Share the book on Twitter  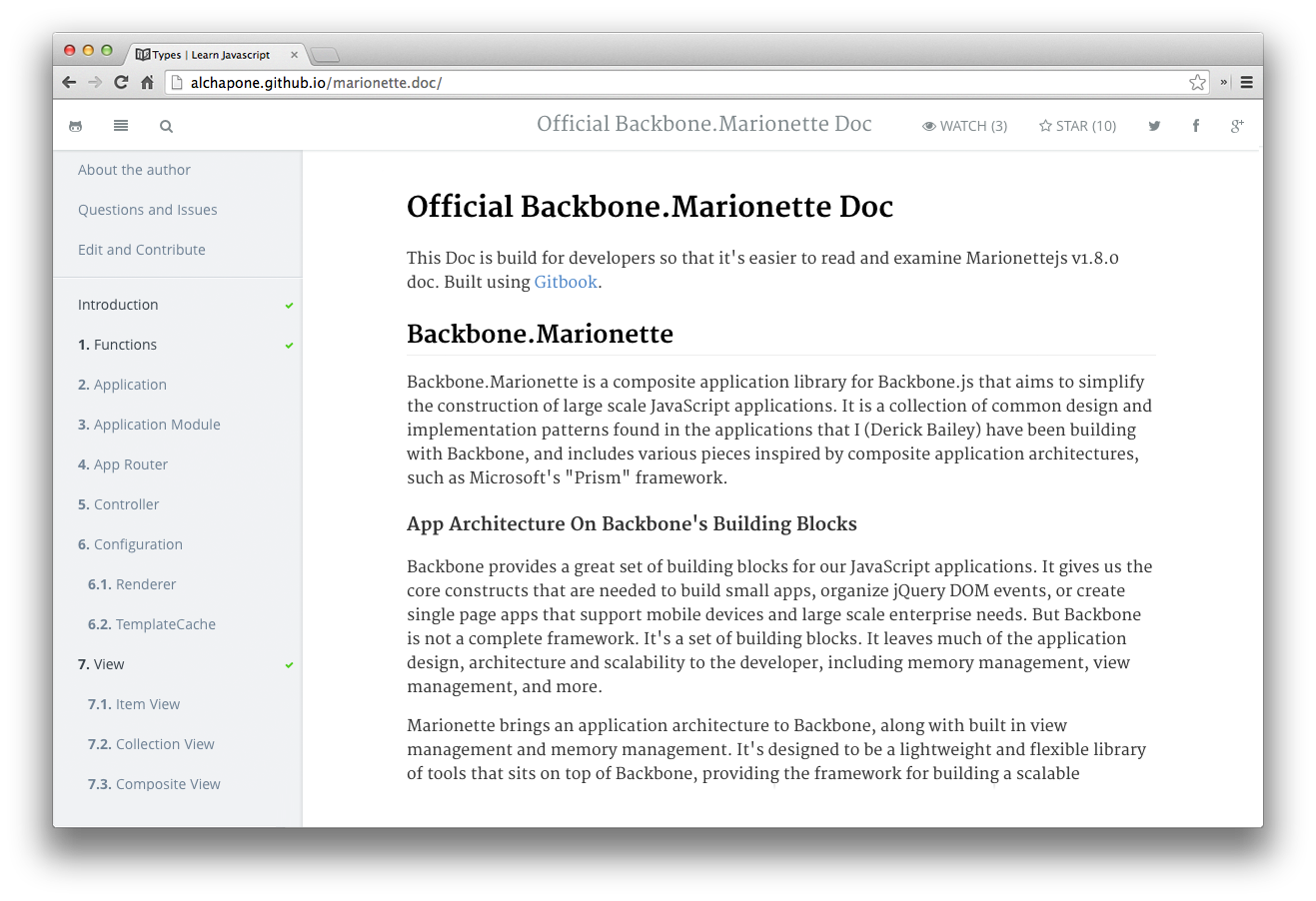[x=1154, y=126]
